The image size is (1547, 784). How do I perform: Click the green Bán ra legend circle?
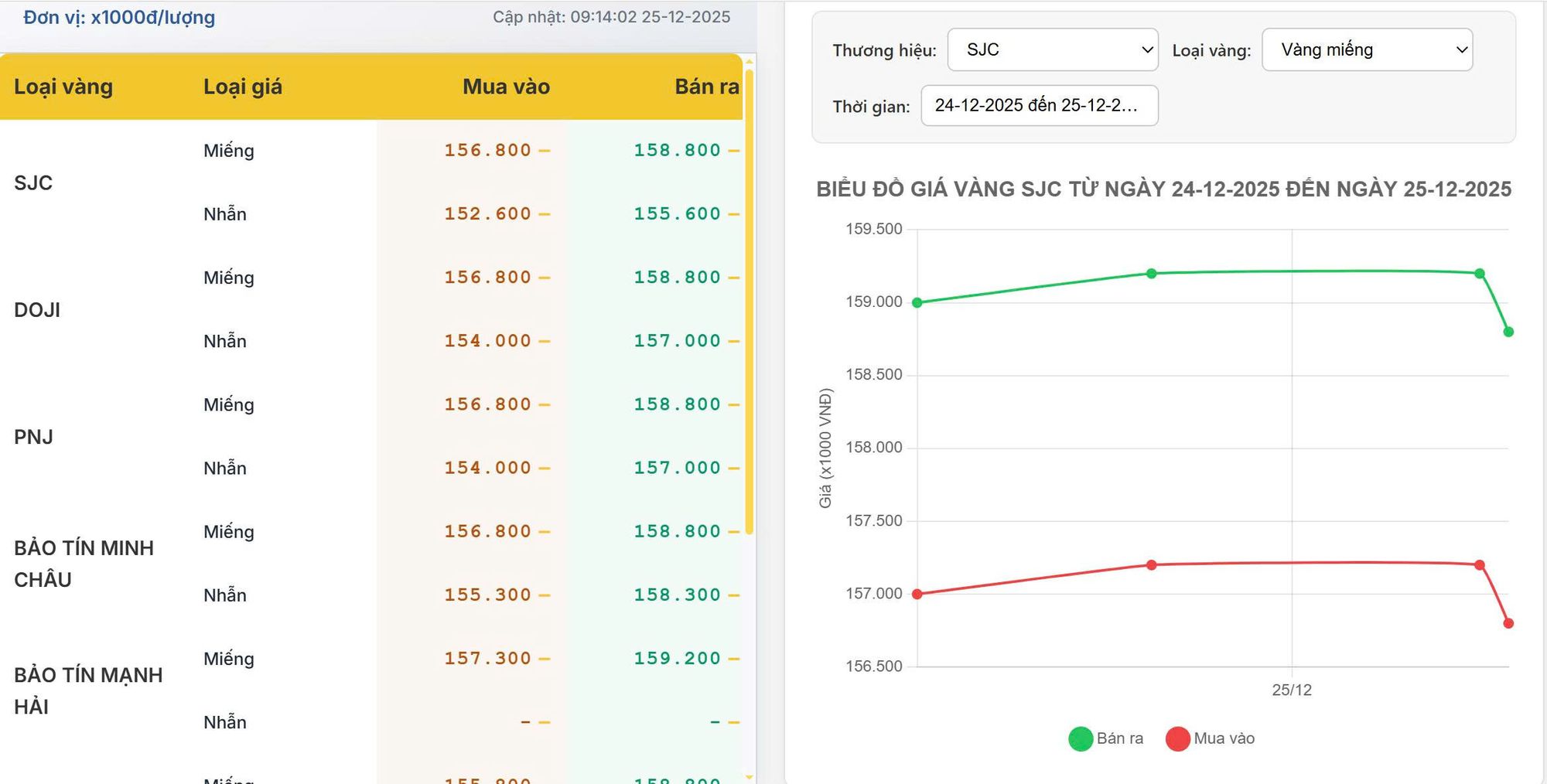(x=1081, y=739)
